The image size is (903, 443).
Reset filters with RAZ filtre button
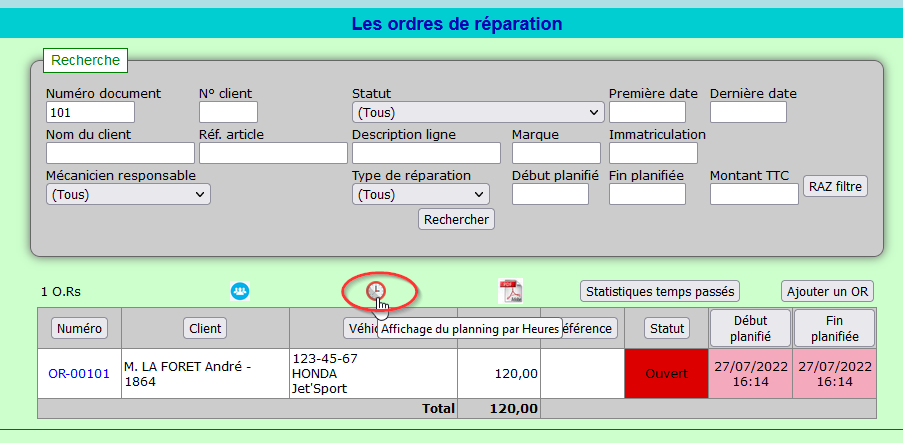click(x=836, y=186)
